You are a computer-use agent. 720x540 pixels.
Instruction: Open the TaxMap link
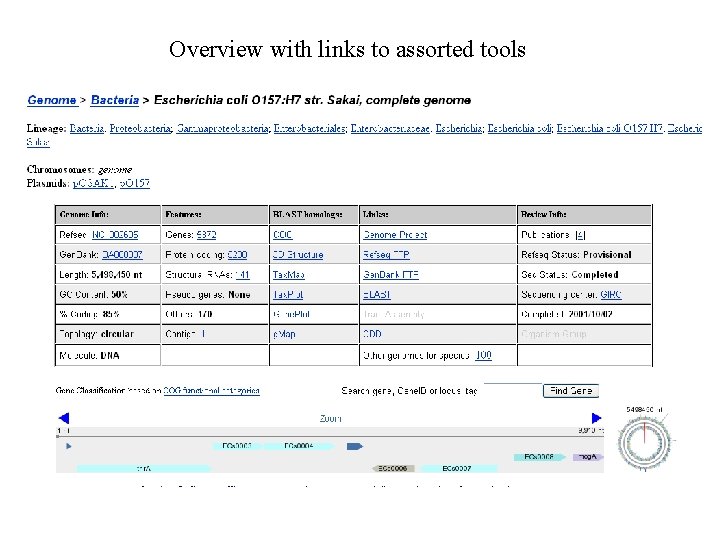[288, 275]
